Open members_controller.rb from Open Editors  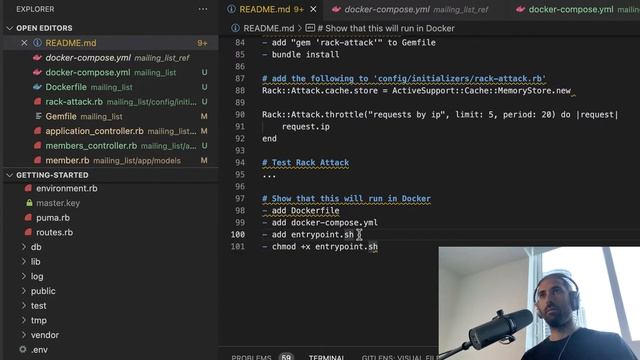[x=111, y=146]
